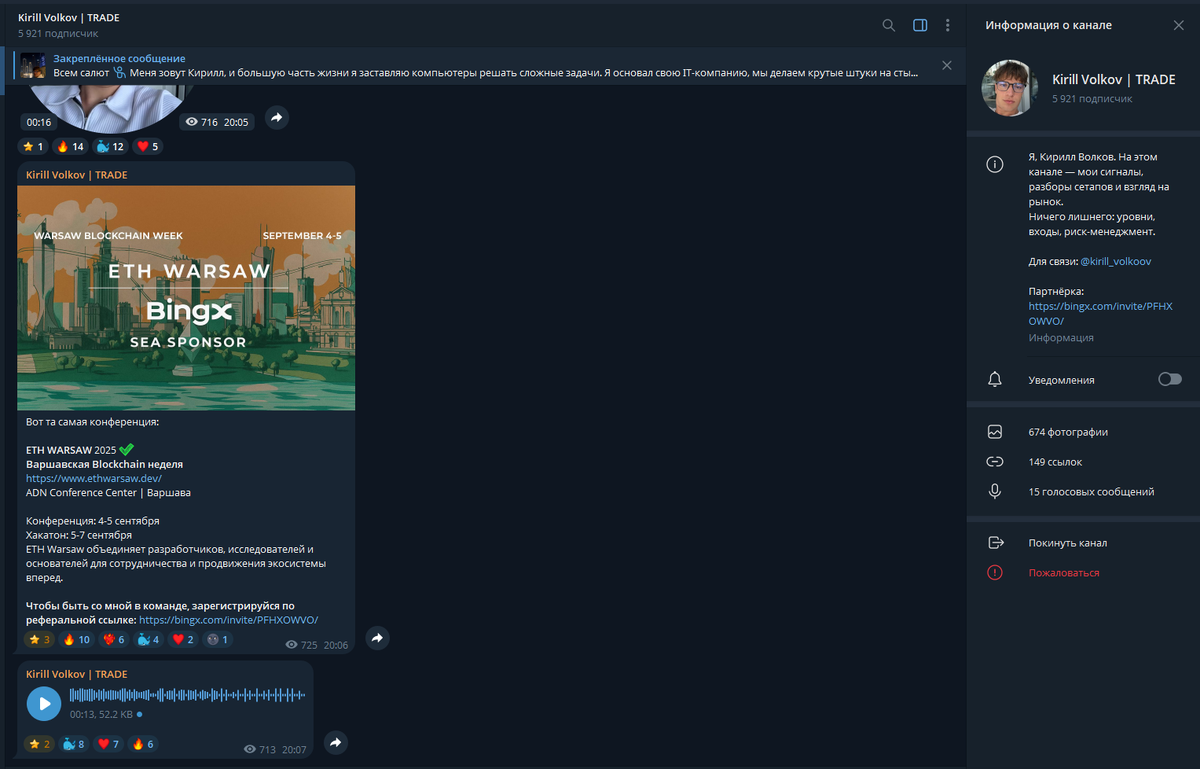Add heart reaction with 2 on ETH Warsaw post
This screenshot has height=769, width=1200.
[x=183, y=640]
